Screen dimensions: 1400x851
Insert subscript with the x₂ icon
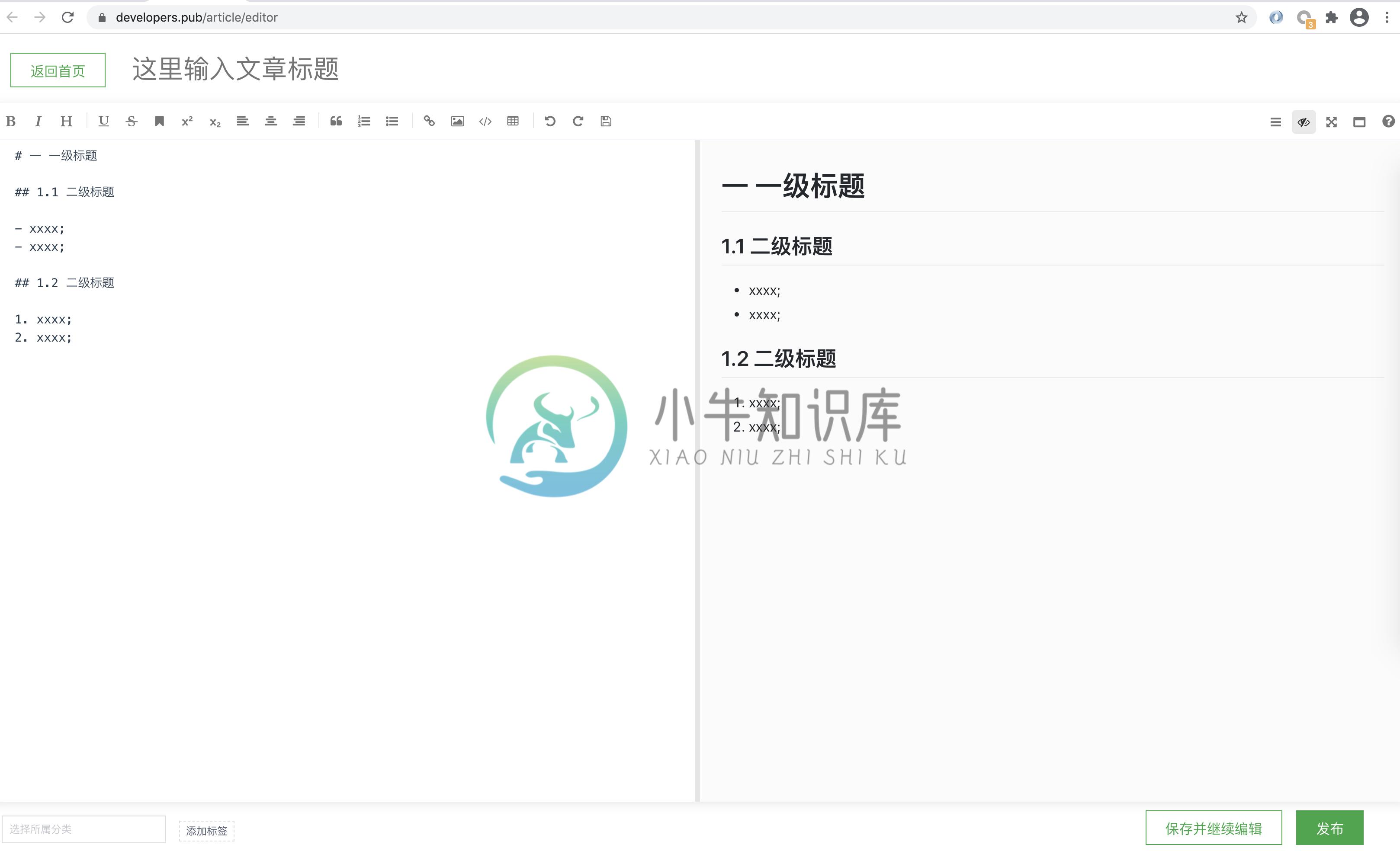(x=215, y=122)
